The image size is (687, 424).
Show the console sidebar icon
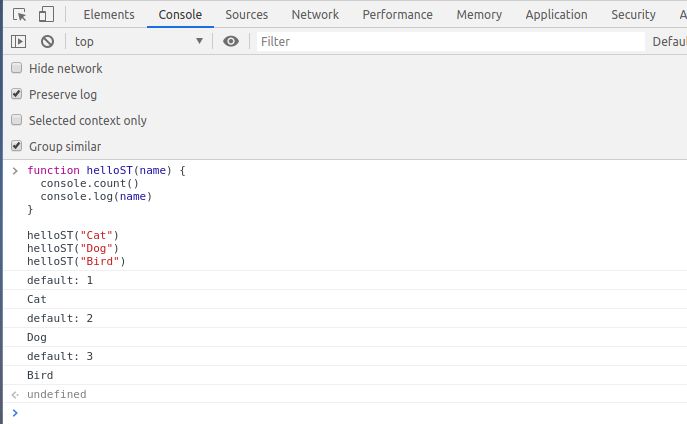coord(19,41)
